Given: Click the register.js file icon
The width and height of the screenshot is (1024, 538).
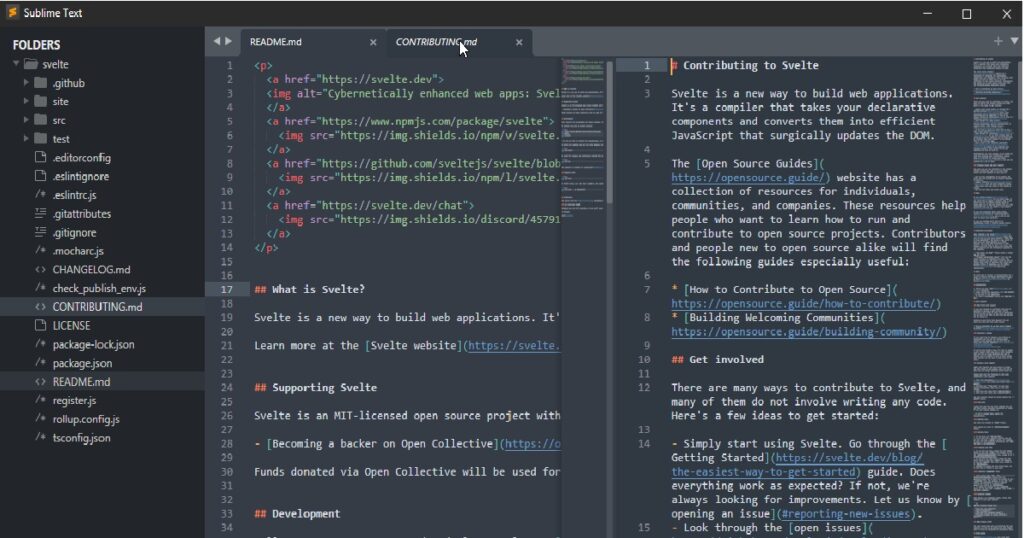Looking at the screenshot, I should [x=40, y=400].
